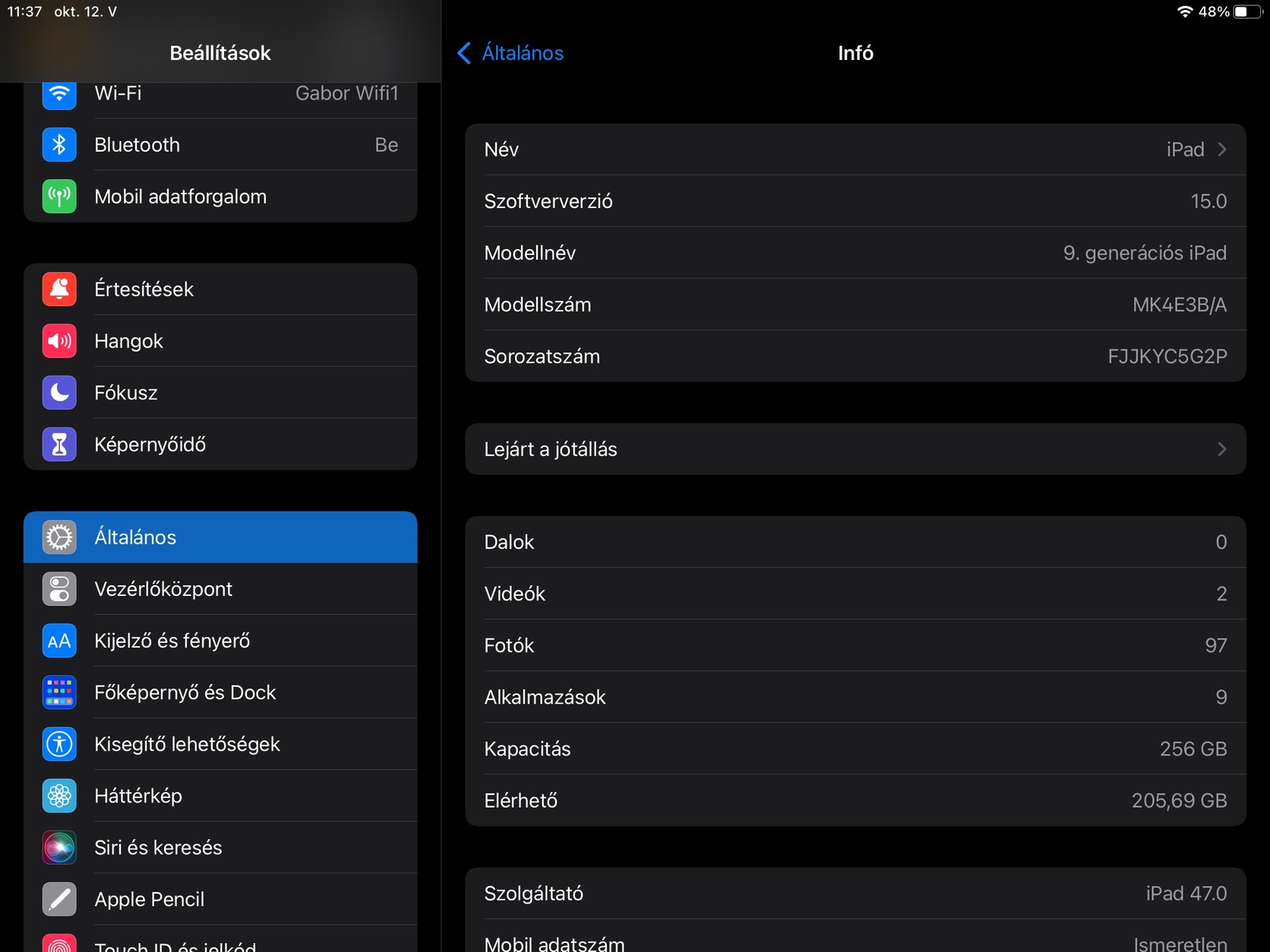The height and width of the screenshot is (952, 1270).
Task: Open the Lejárt a jótállás chevron
Action: coord(1222,449)
